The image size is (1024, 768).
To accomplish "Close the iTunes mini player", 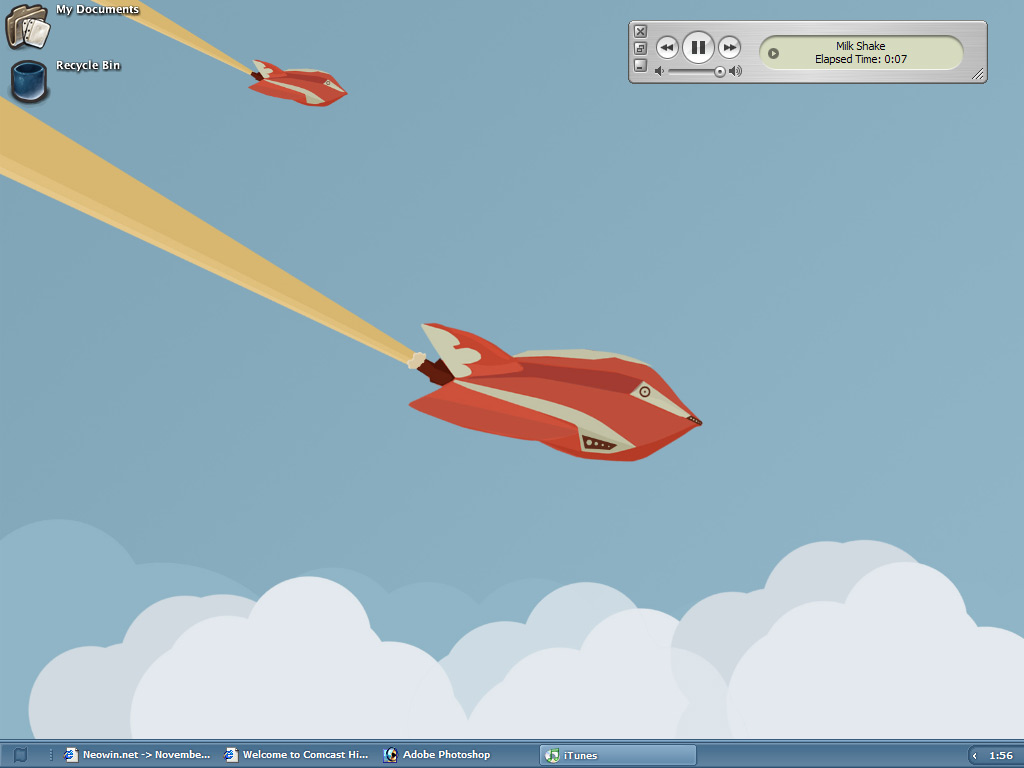I will pyautogui.click(x=641, y=31).
